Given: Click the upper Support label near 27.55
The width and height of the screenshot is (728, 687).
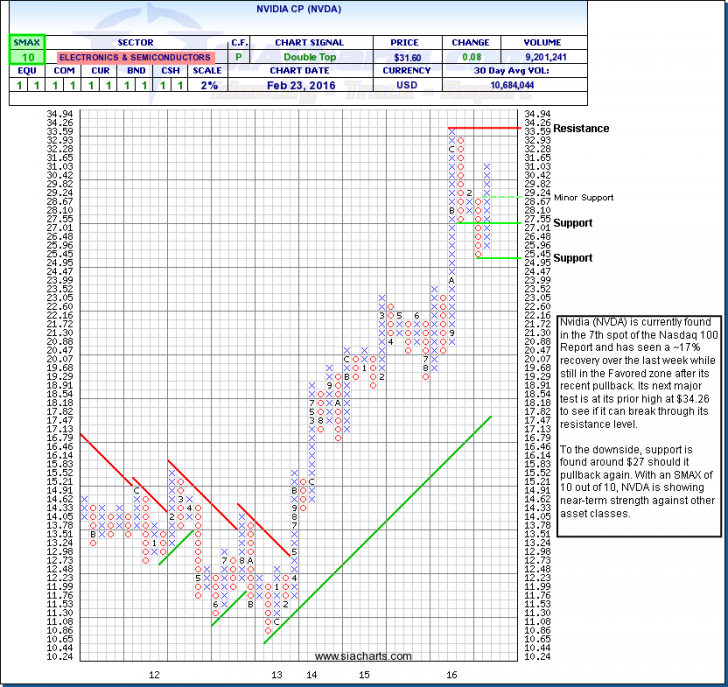Looking at the screenshot, I should (x=573, y=223).
